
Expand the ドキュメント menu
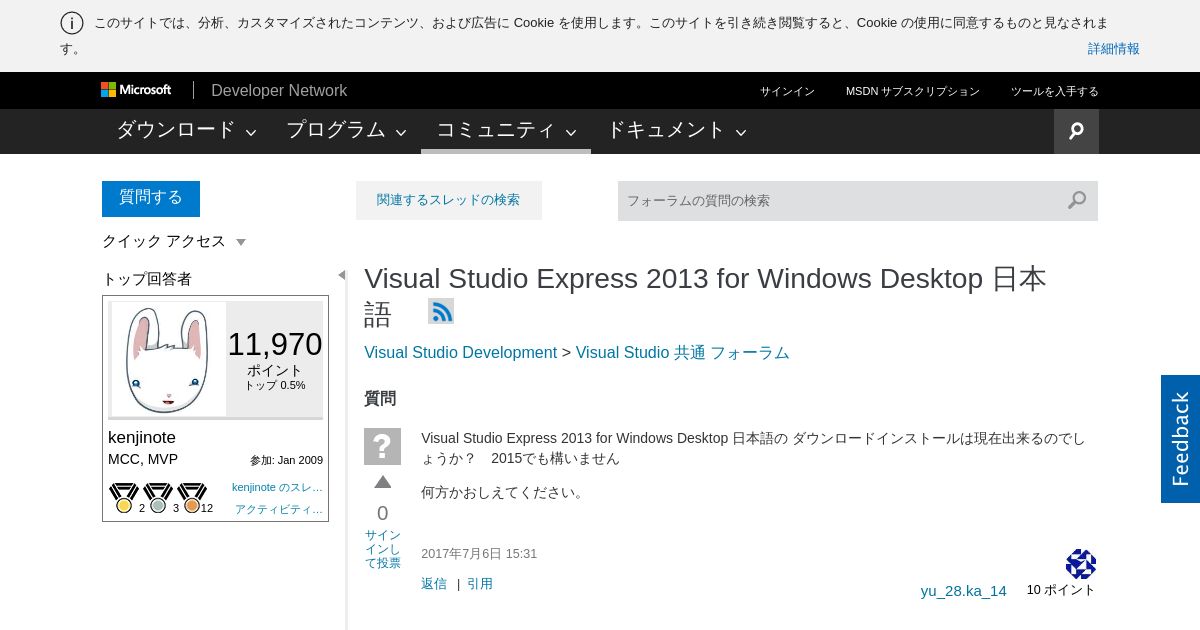(676, 130)
